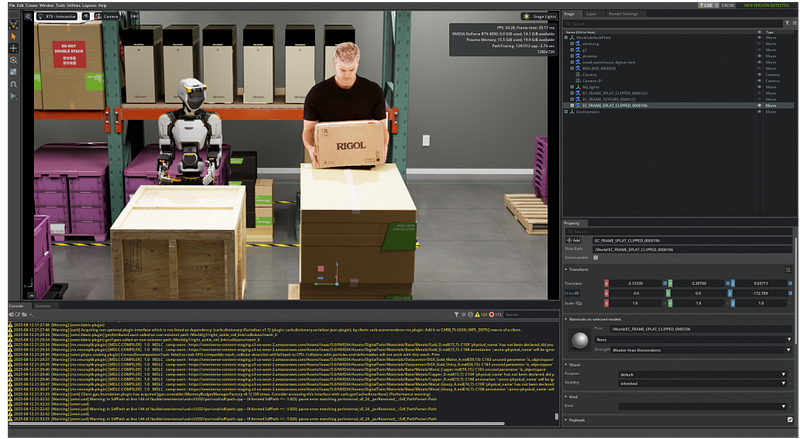The image size is (800, 439).
Task: Toggle the Instanceable checkbox
Action: 595,258
